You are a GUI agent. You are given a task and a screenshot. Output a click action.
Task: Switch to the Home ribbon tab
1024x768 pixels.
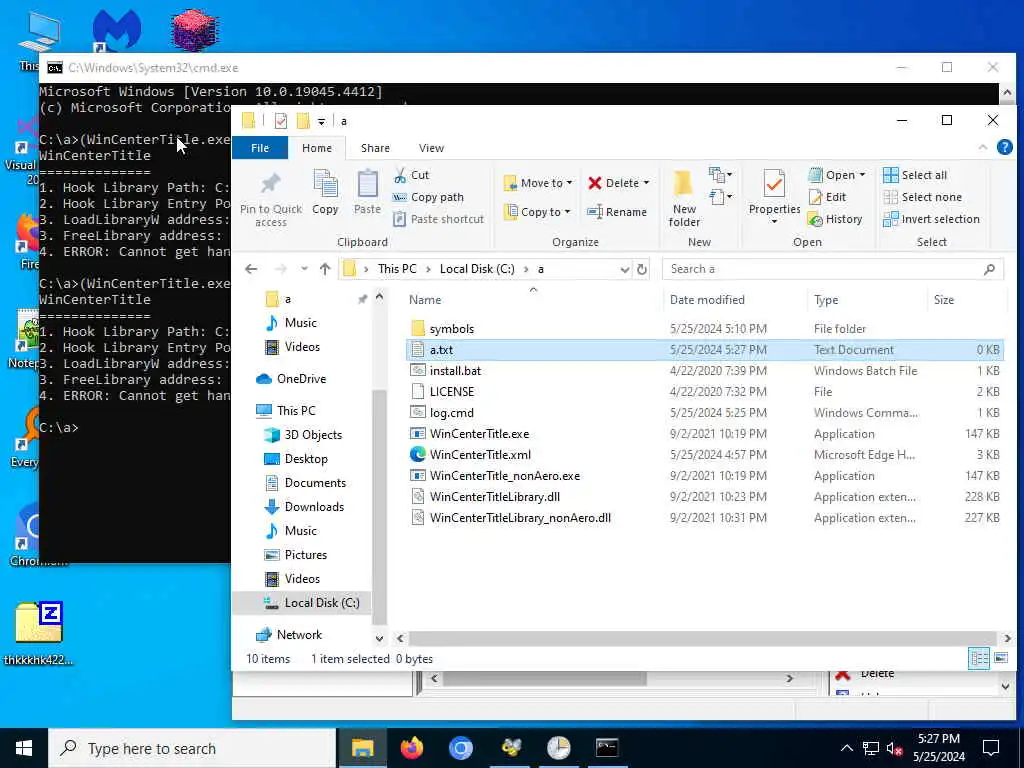317,148
